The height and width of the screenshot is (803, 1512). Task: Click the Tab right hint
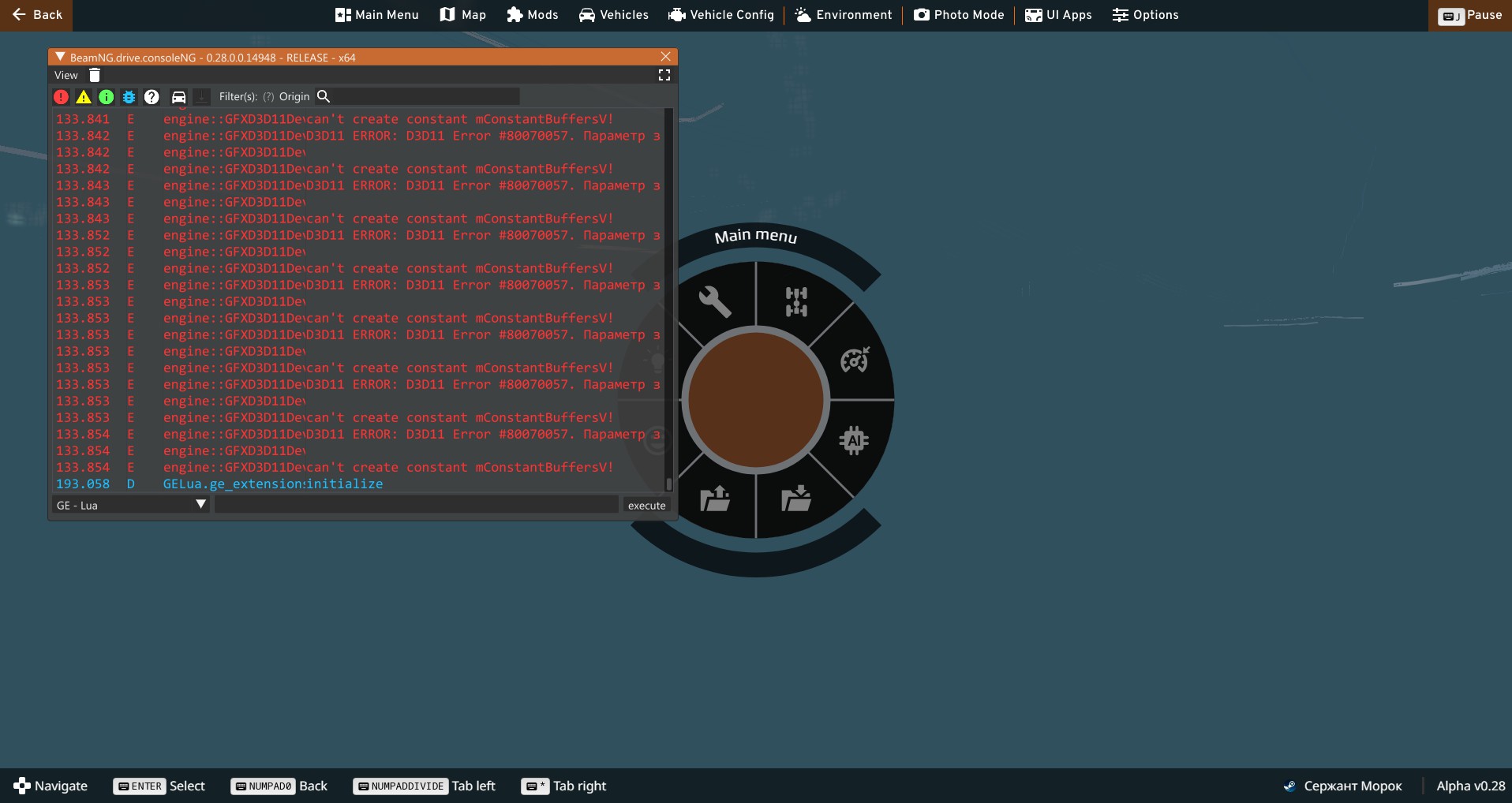pyautogui.click(x=564, y=786)
